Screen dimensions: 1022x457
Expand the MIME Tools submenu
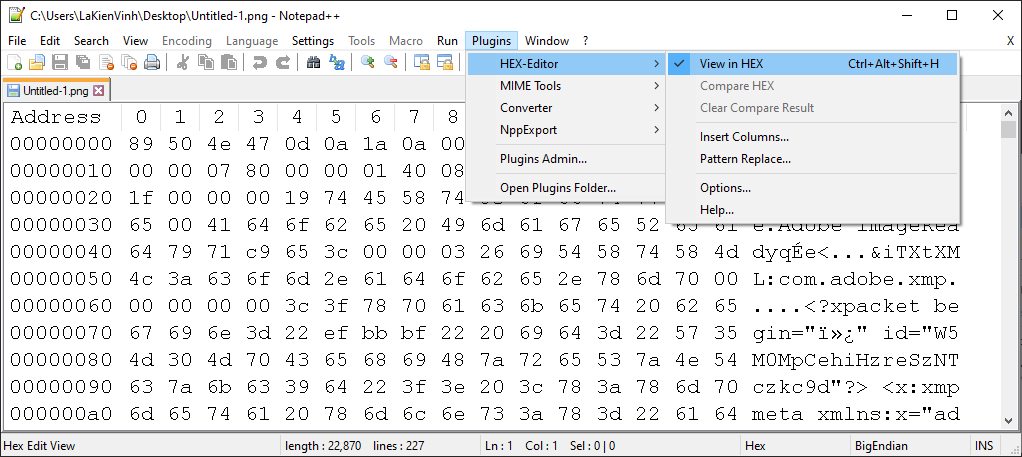click(x=566, y=86)
